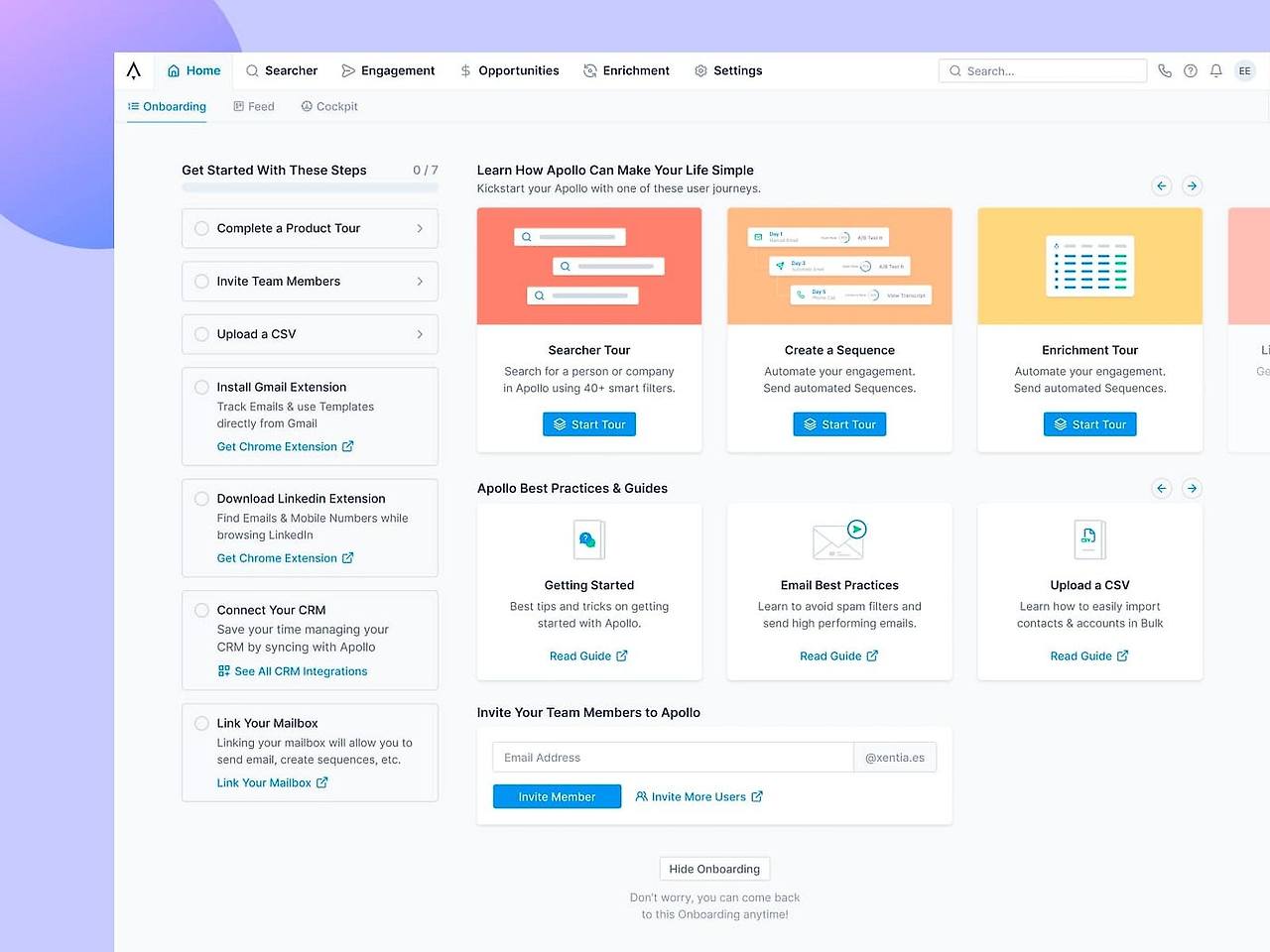Open the Invite More Users link

698,796
